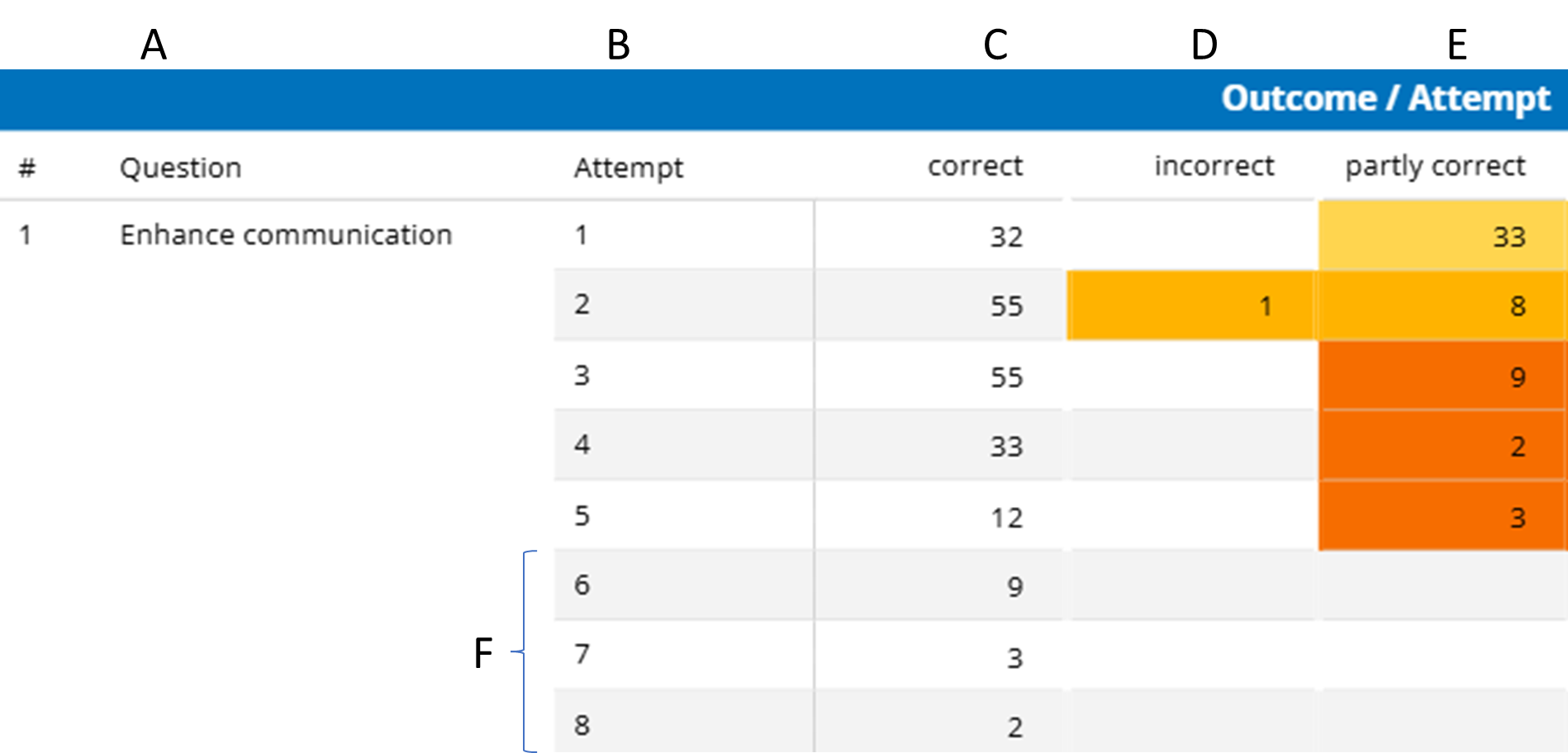Select attempt 4 correct count of 33
The height and width of the screenshot is (753, 1568).
tap(1005, 447)
